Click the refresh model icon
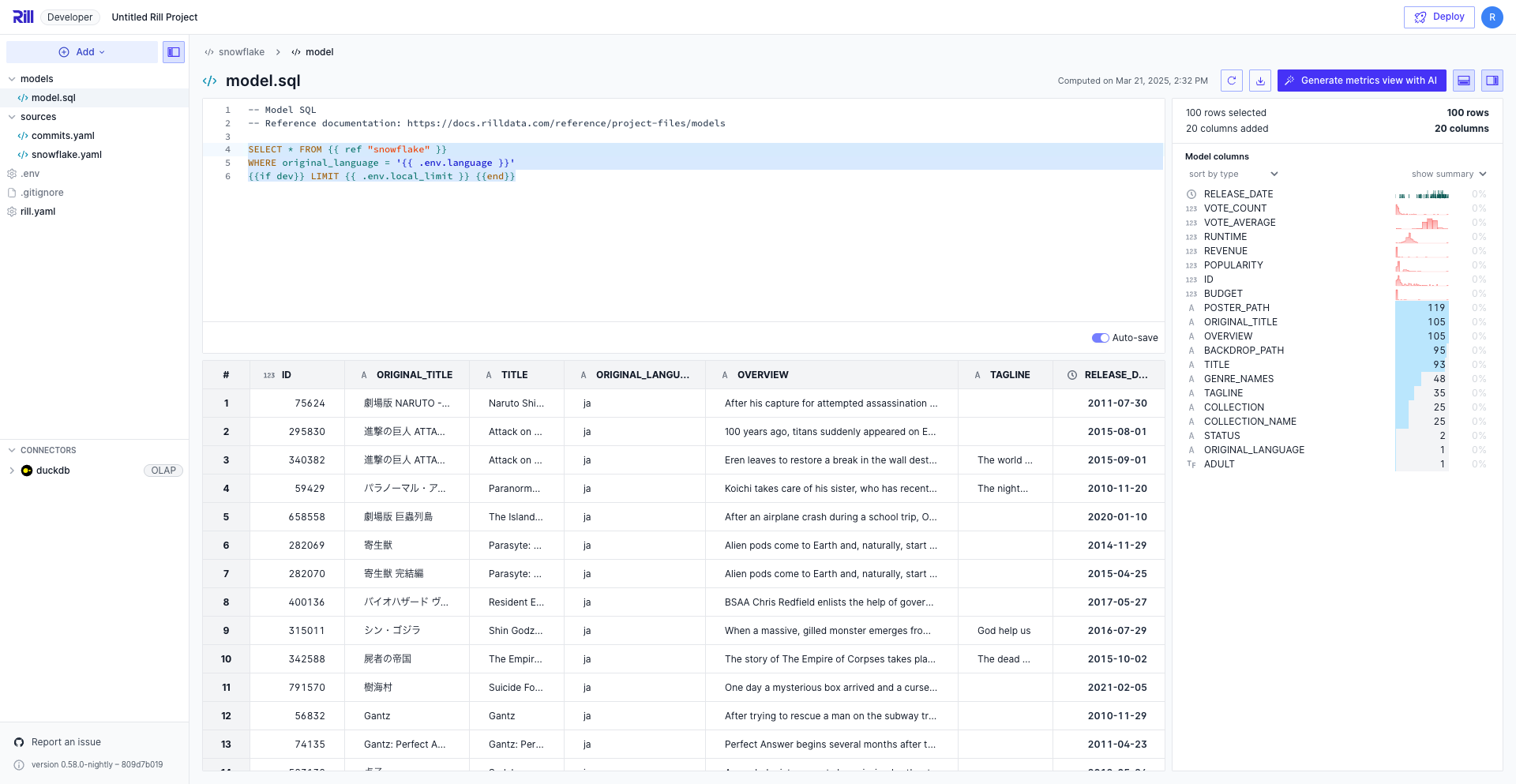 1231,81
